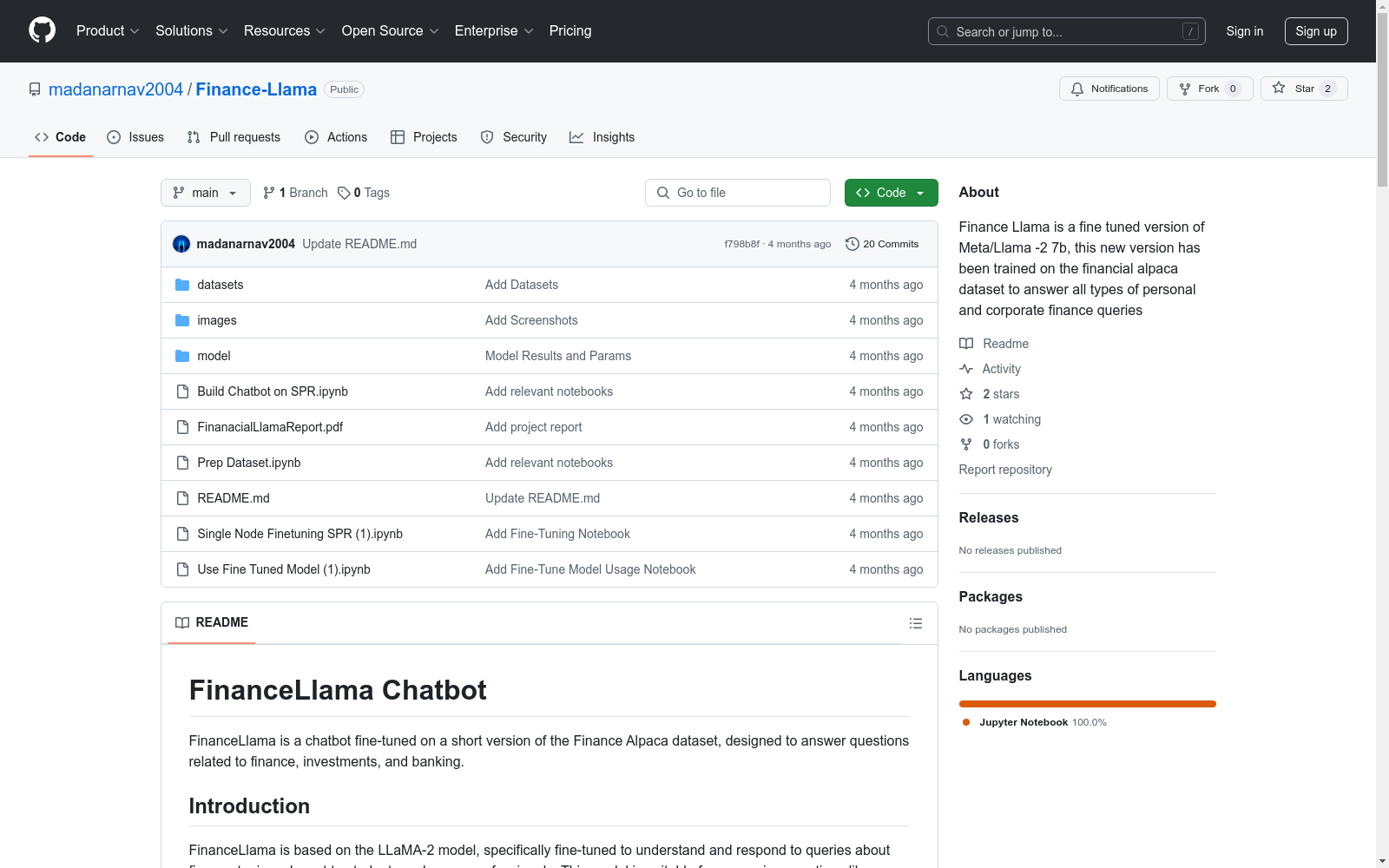Open the README outline list icon
Image resolution: width=1389 pixels, height=868 pixels.
pos(916,623)
